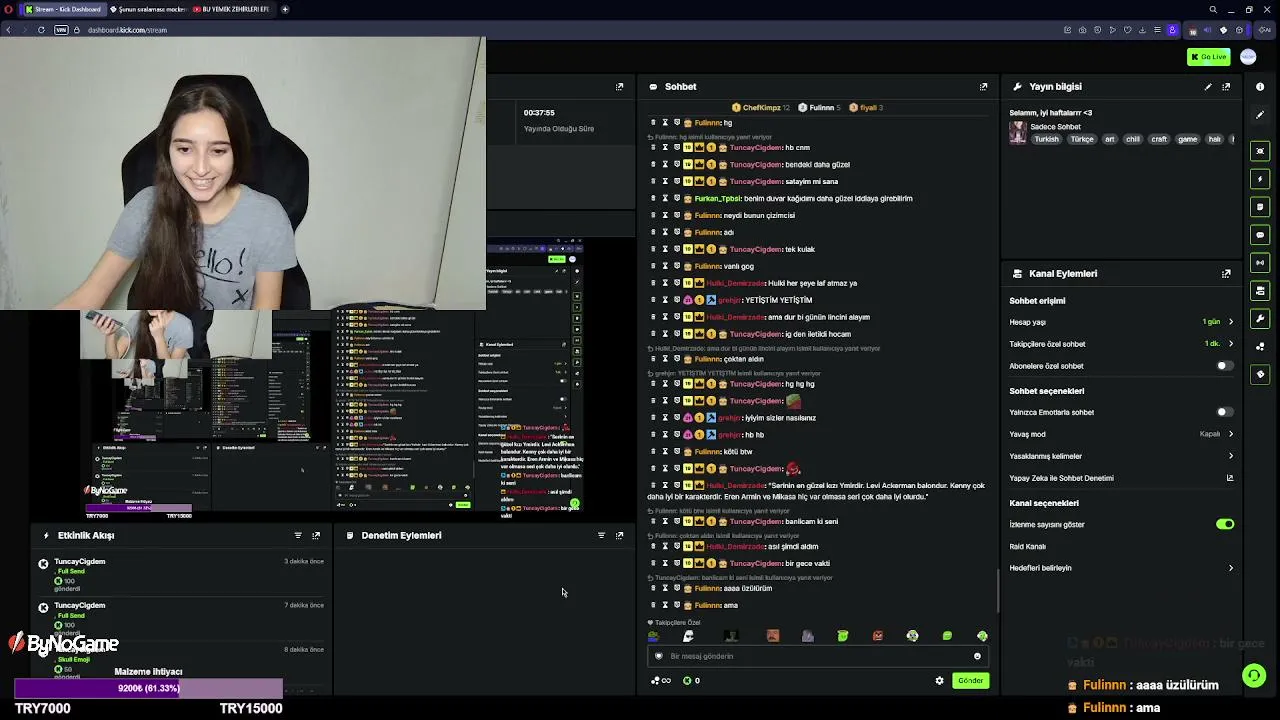Click the art tag chip
The image size is (1280, 720).
[x=1109, y=140]
